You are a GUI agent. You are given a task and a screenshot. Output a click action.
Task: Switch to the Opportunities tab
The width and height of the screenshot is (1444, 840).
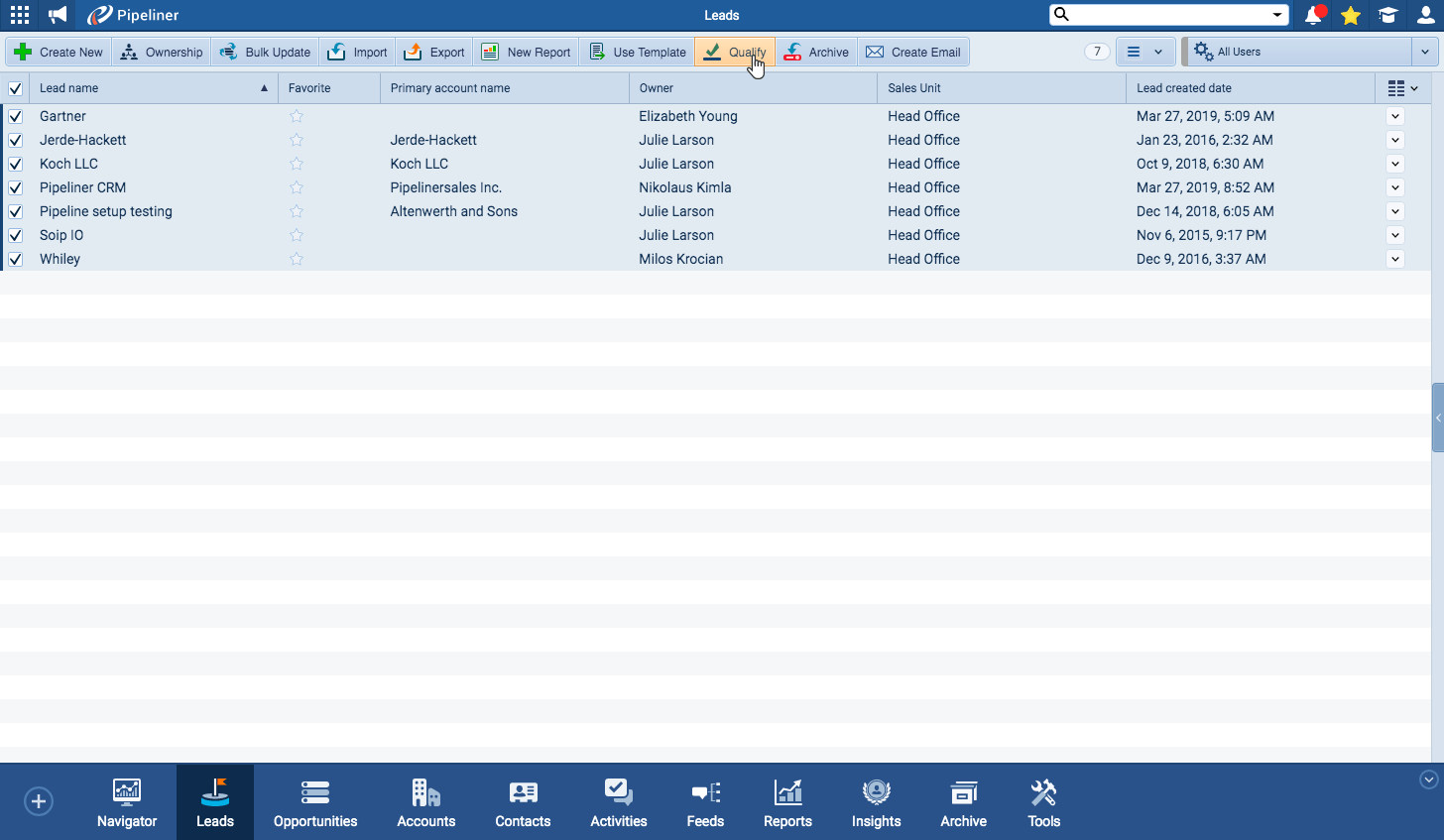(315, 802)
